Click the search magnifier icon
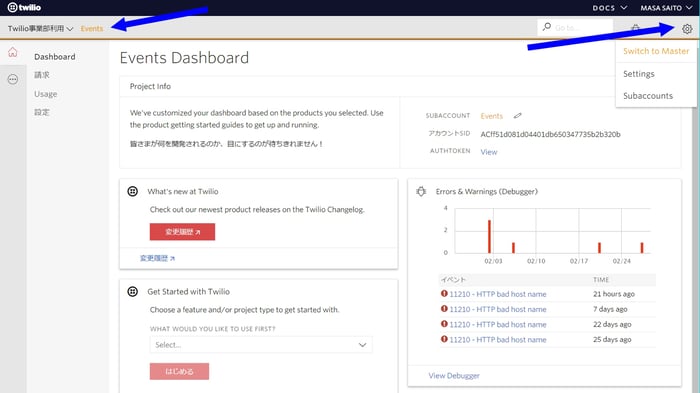This screenshot has width=700, height=393. tap(547, 27)
